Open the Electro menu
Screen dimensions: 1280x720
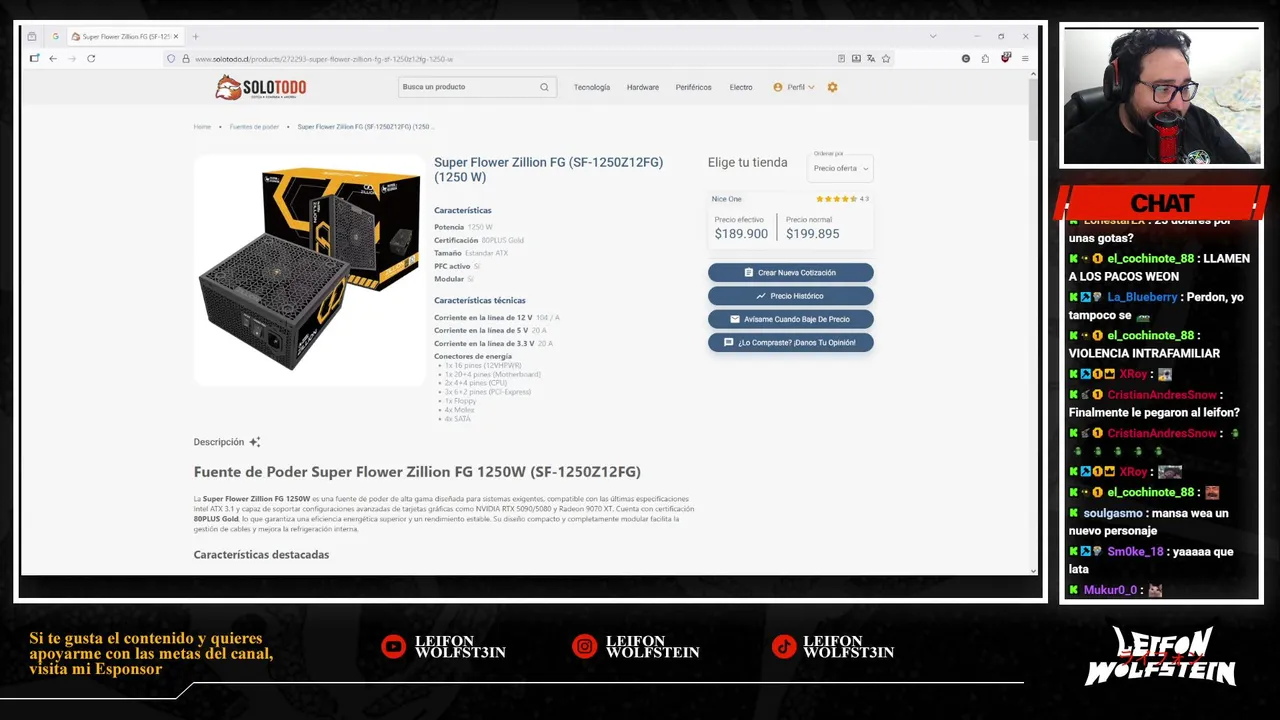741,87
